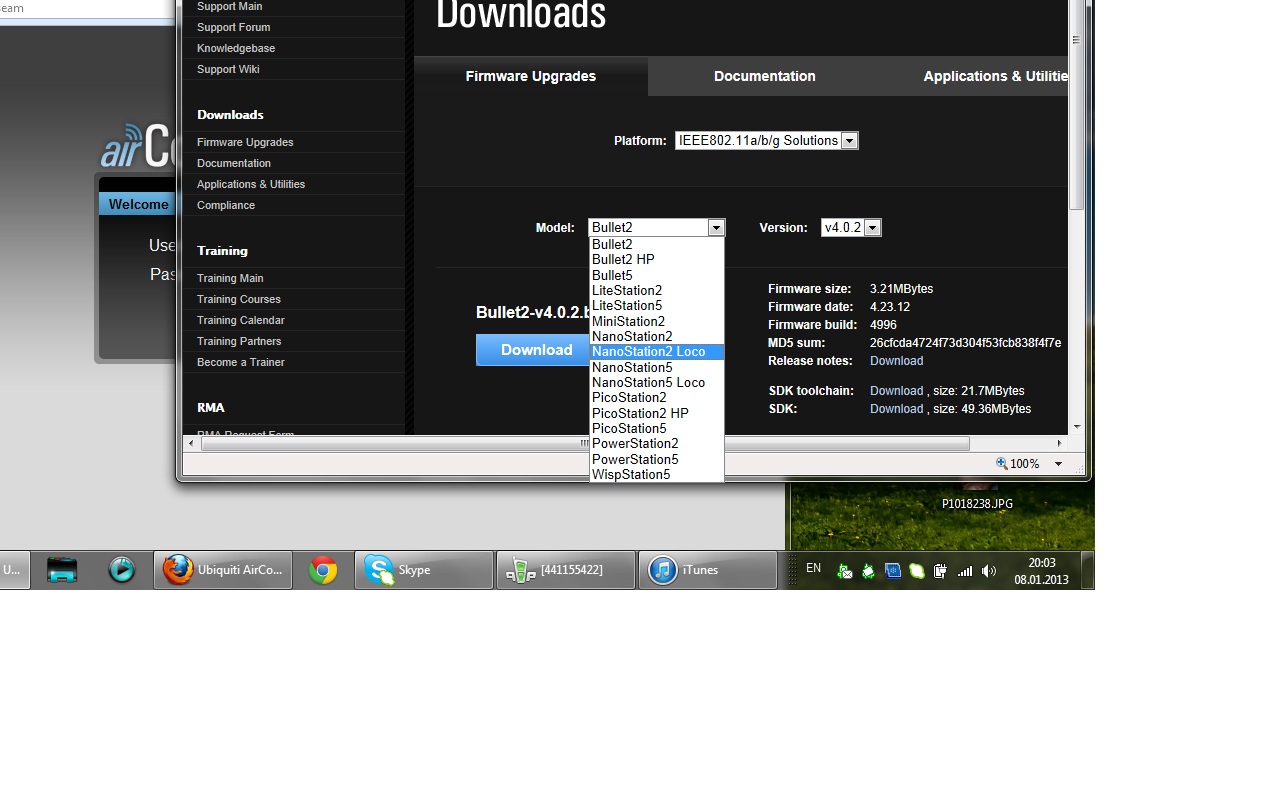Open Documentation in the sidebar Downloads section
The width and height of the screenshot is (1280, 800).
234,163
